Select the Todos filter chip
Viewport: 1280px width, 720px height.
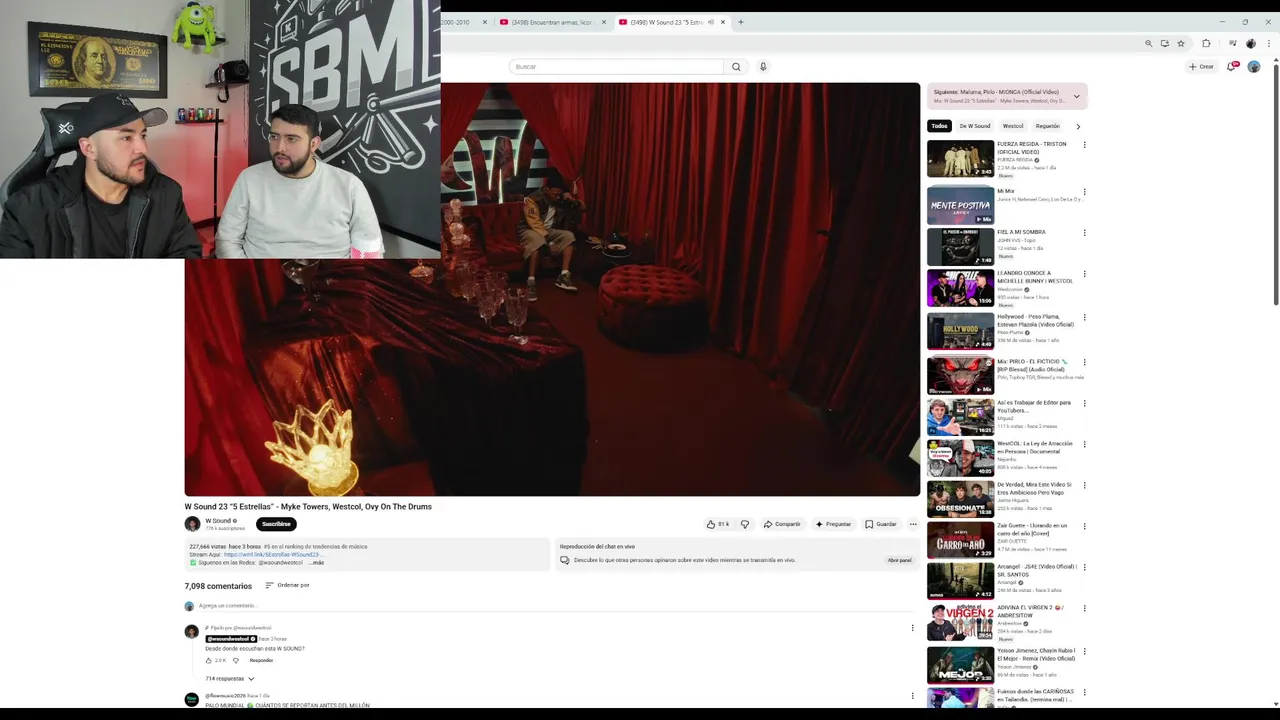click(939, 126)
